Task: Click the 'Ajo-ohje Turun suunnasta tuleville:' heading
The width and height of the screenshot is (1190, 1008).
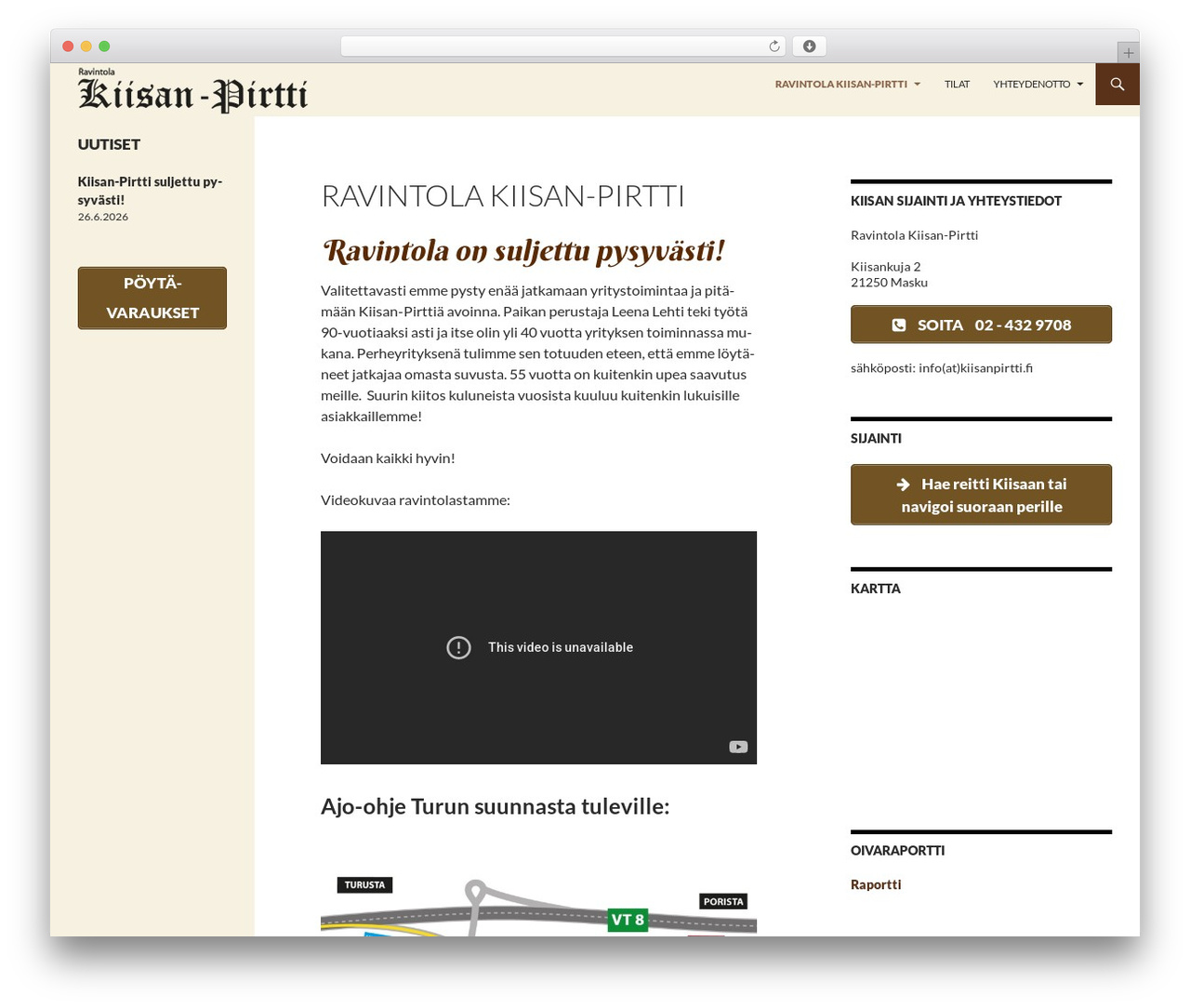Action: [x=495, y=806]
